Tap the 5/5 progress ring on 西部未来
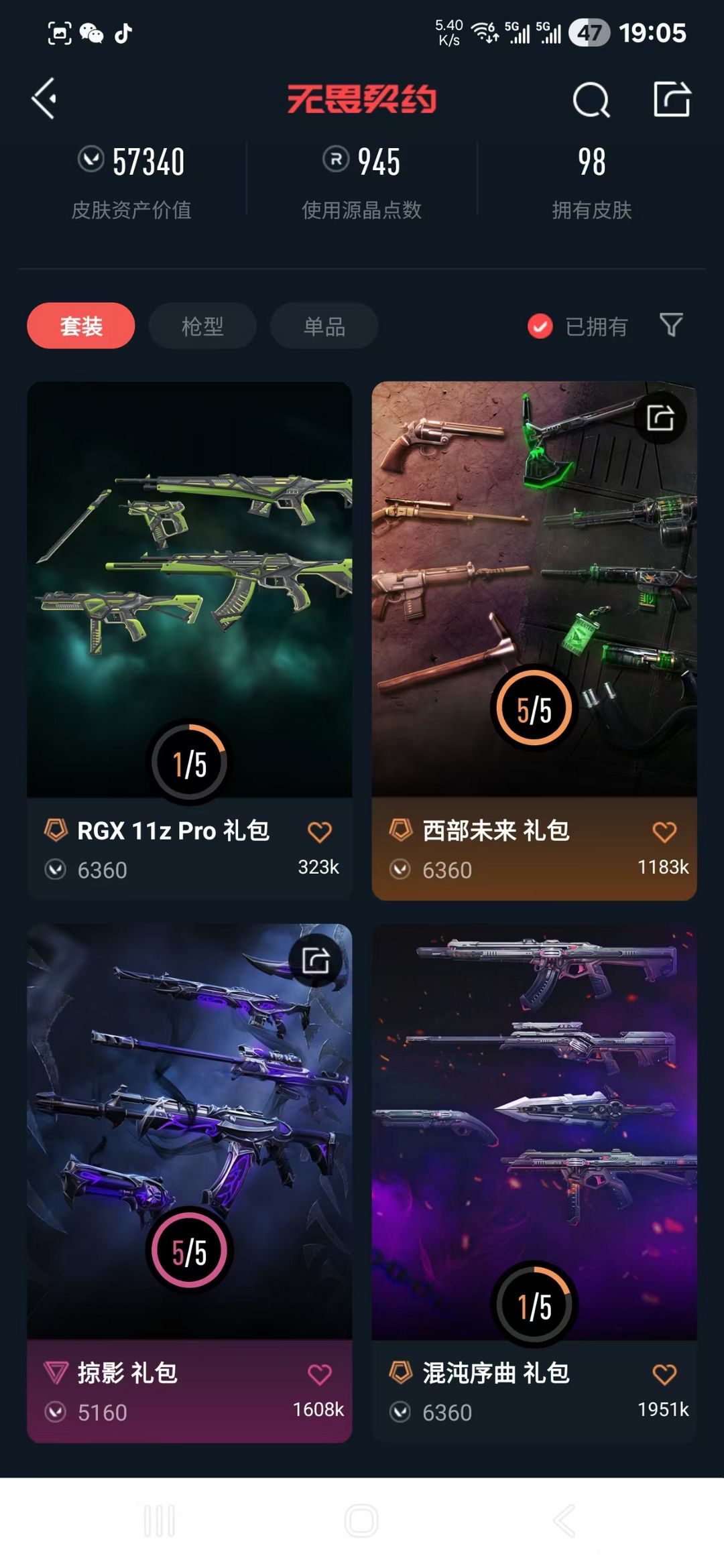This screenshot has height=1568, width=724. [x=534, y=708]
